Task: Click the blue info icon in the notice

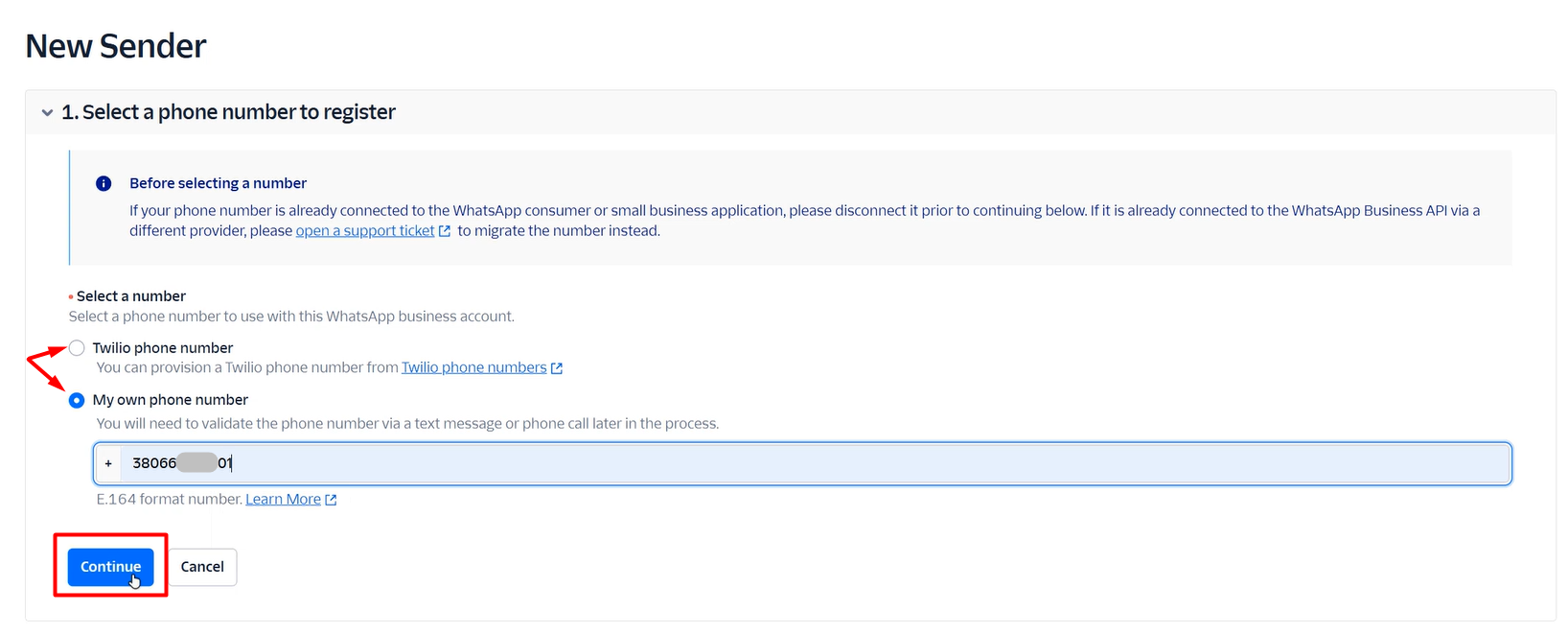Action: coord(104,183)
